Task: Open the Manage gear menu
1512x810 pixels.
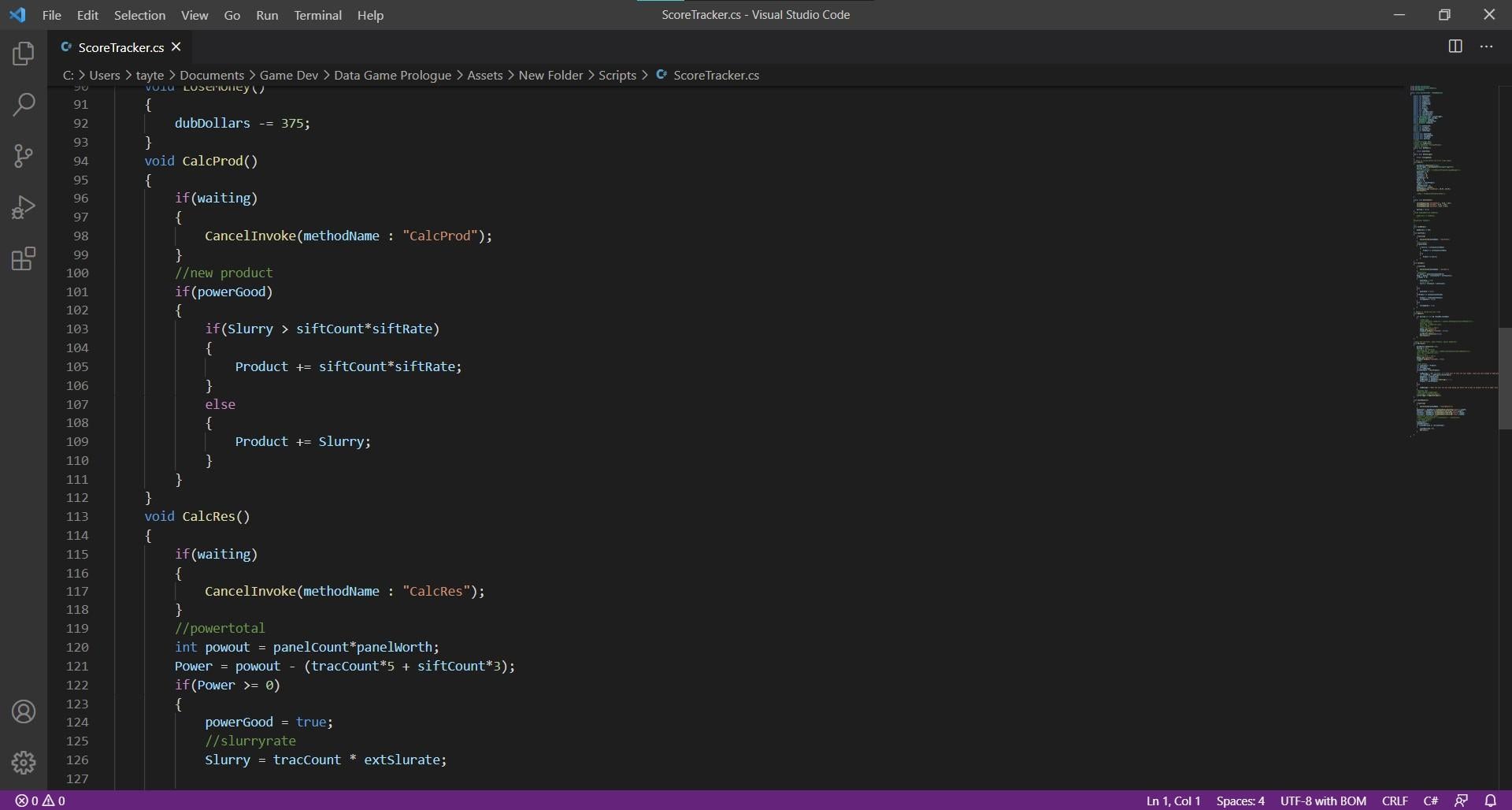Action: point(24,762)
